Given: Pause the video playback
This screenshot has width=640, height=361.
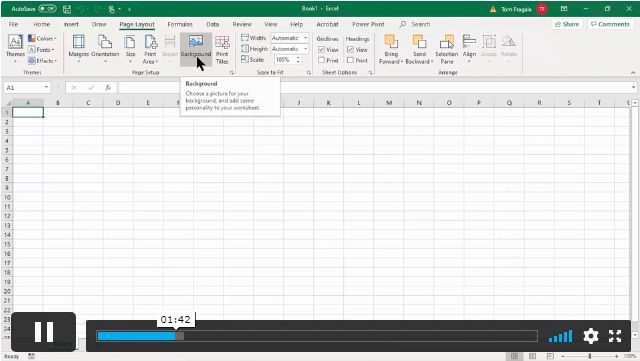Looking at the screenshot, I should [44, 332].
